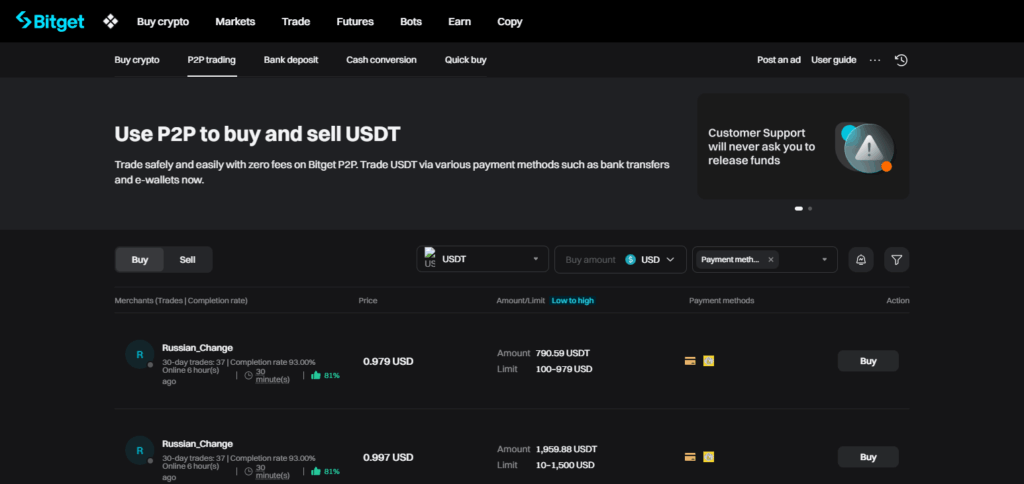Open the Trade menu
Viewport: 1024px width, 484px height.
[x=296, y=22]
